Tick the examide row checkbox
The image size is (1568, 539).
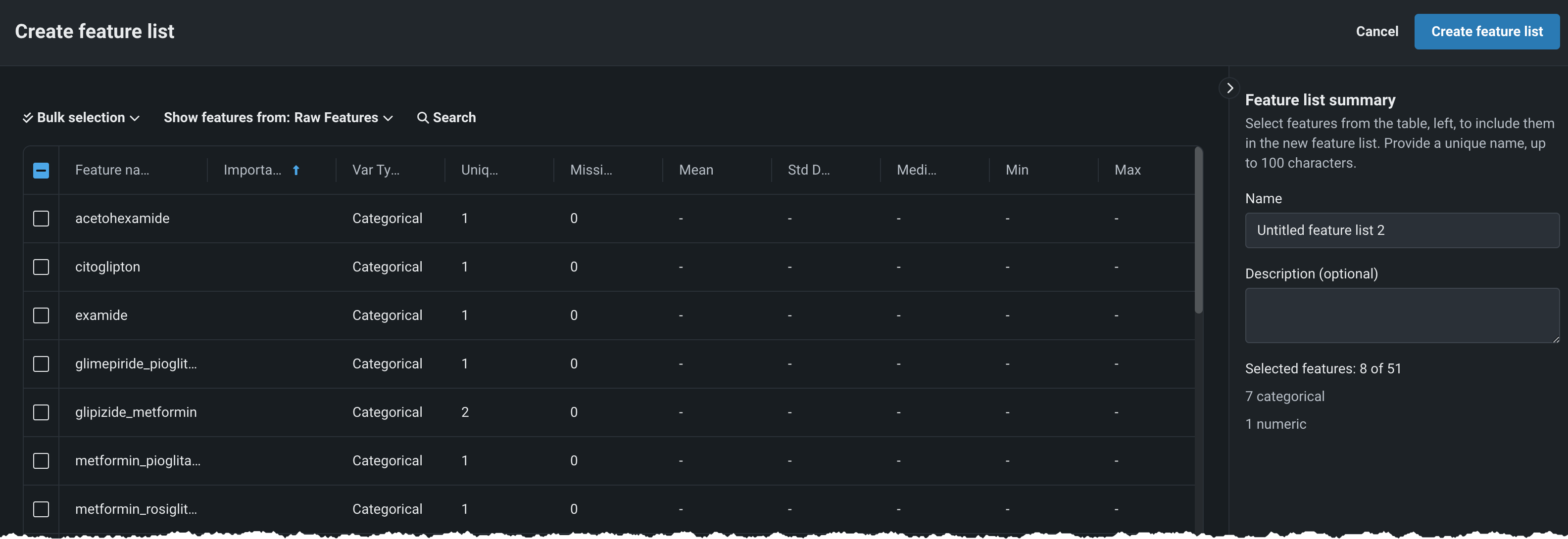pyautogui.click(x=41, y=315)
